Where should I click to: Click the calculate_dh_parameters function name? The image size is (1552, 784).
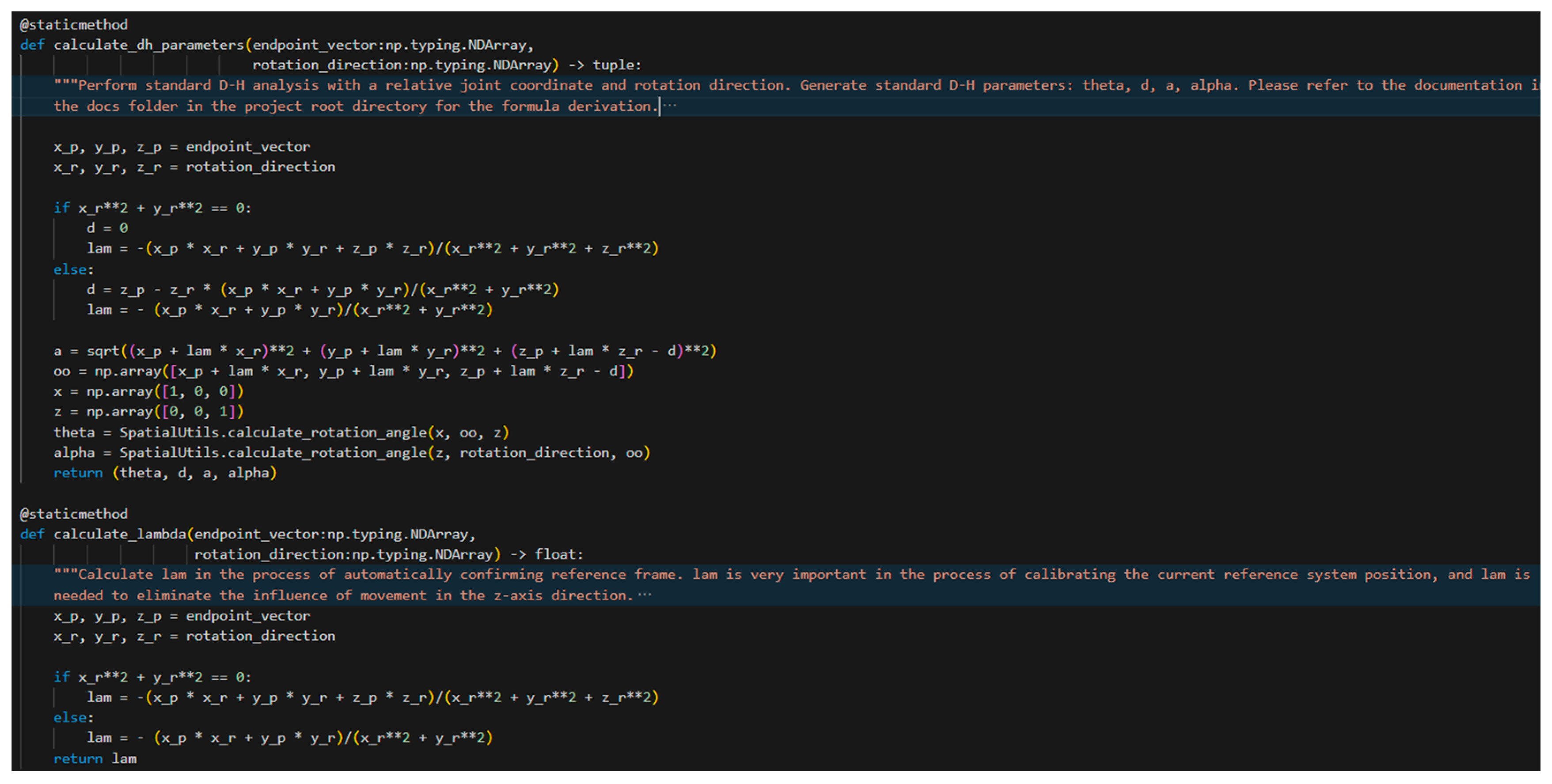pos(148,45)
